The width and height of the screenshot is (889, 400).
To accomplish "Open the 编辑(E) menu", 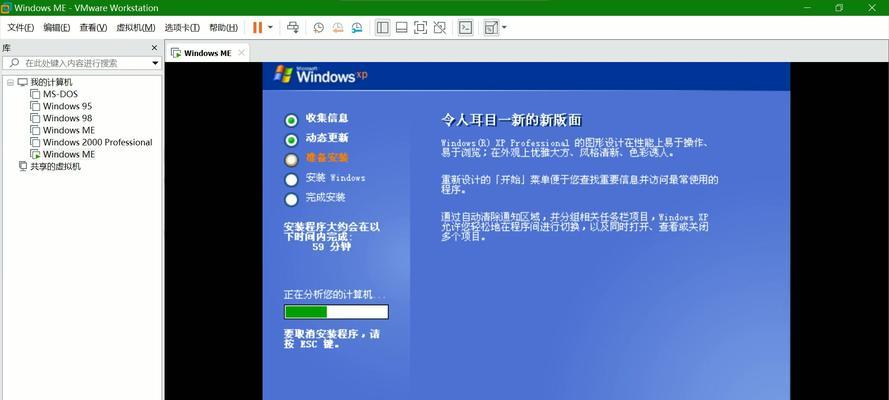I will (57, 27).
